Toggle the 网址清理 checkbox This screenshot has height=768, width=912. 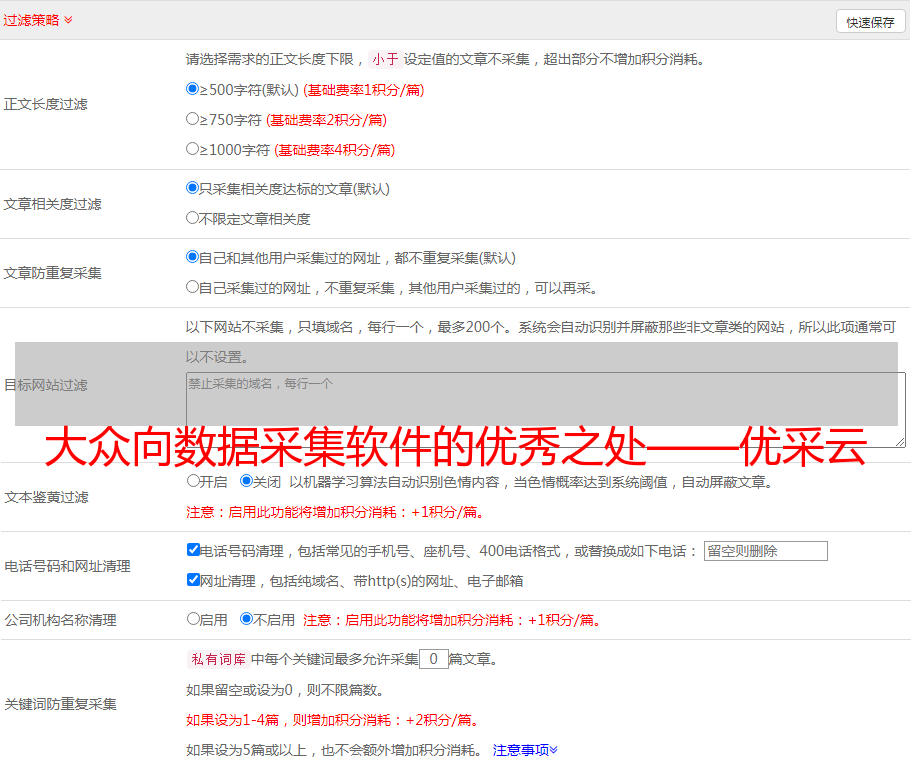tap(193, 580)
